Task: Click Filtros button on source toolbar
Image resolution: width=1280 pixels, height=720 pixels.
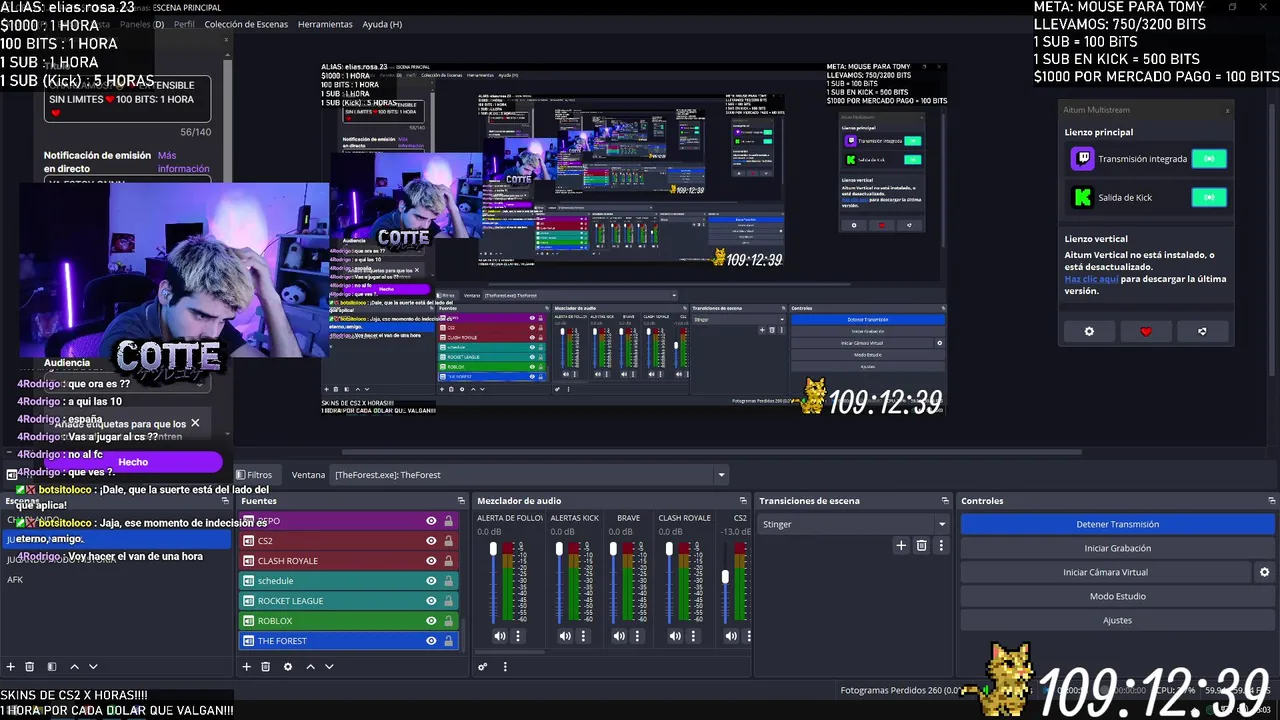Action: [x=254, y=475]
